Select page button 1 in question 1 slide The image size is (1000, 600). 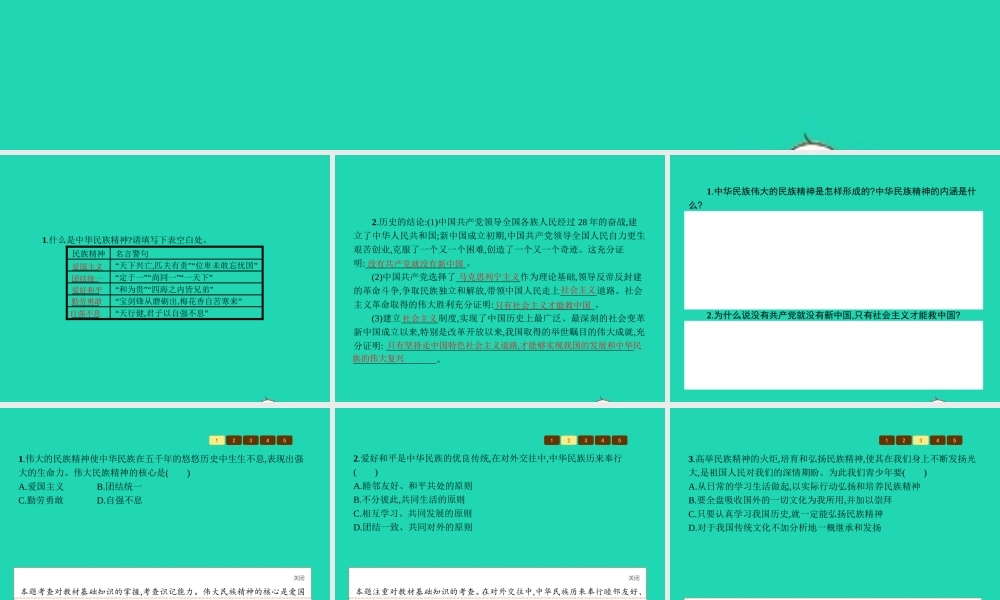click(x=217, y=440)
